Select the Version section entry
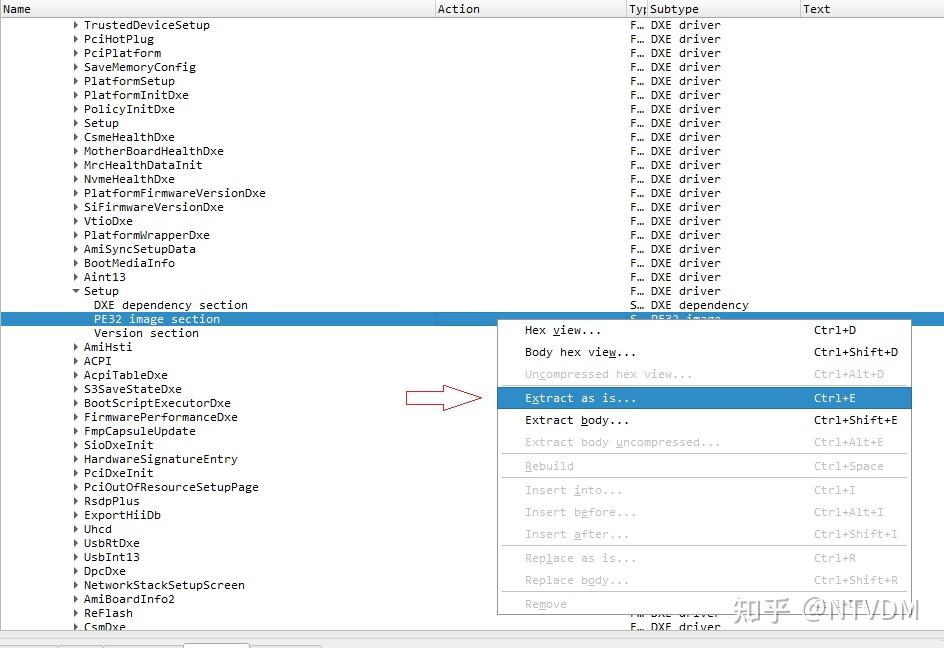944x648 pixels. [x=145, y=333]
